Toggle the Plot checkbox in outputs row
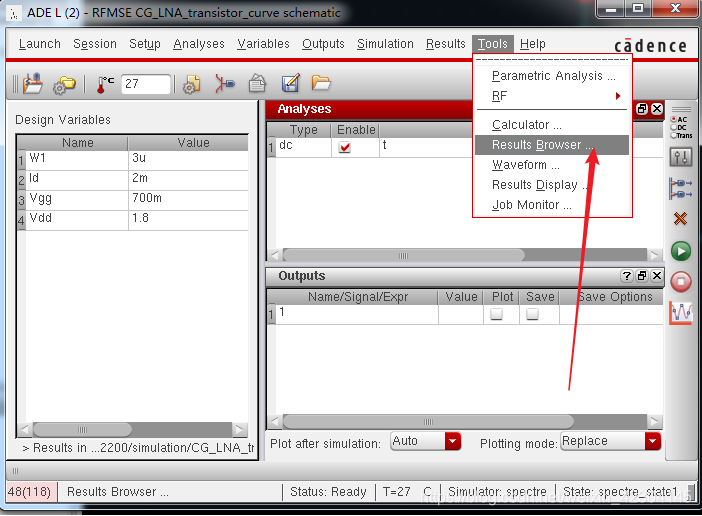 point(496,314)
